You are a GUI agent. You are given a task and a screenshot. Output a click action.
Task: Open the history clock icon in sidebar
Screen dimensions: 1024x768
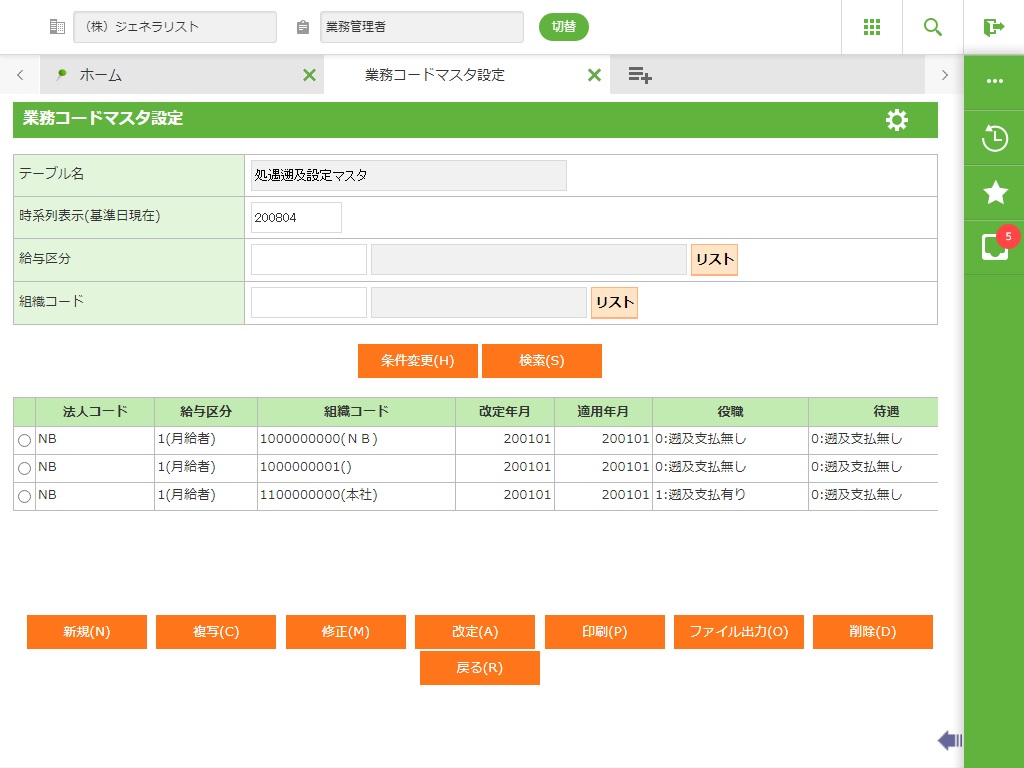(994, 138)
